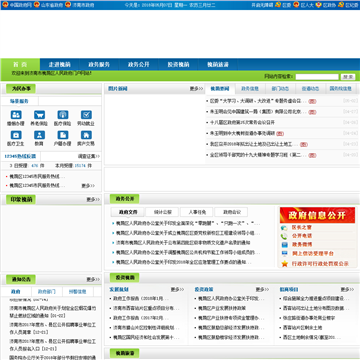The height and width of the screenshot is (360, 360).
Task: Expand 更多>> in the 通知公告 header
Action: click(93, 279)
